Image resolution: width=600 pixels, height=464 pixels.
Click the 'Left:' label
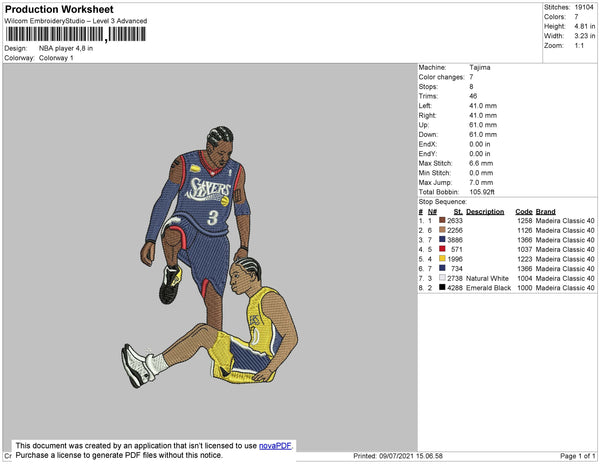(425, 106)
